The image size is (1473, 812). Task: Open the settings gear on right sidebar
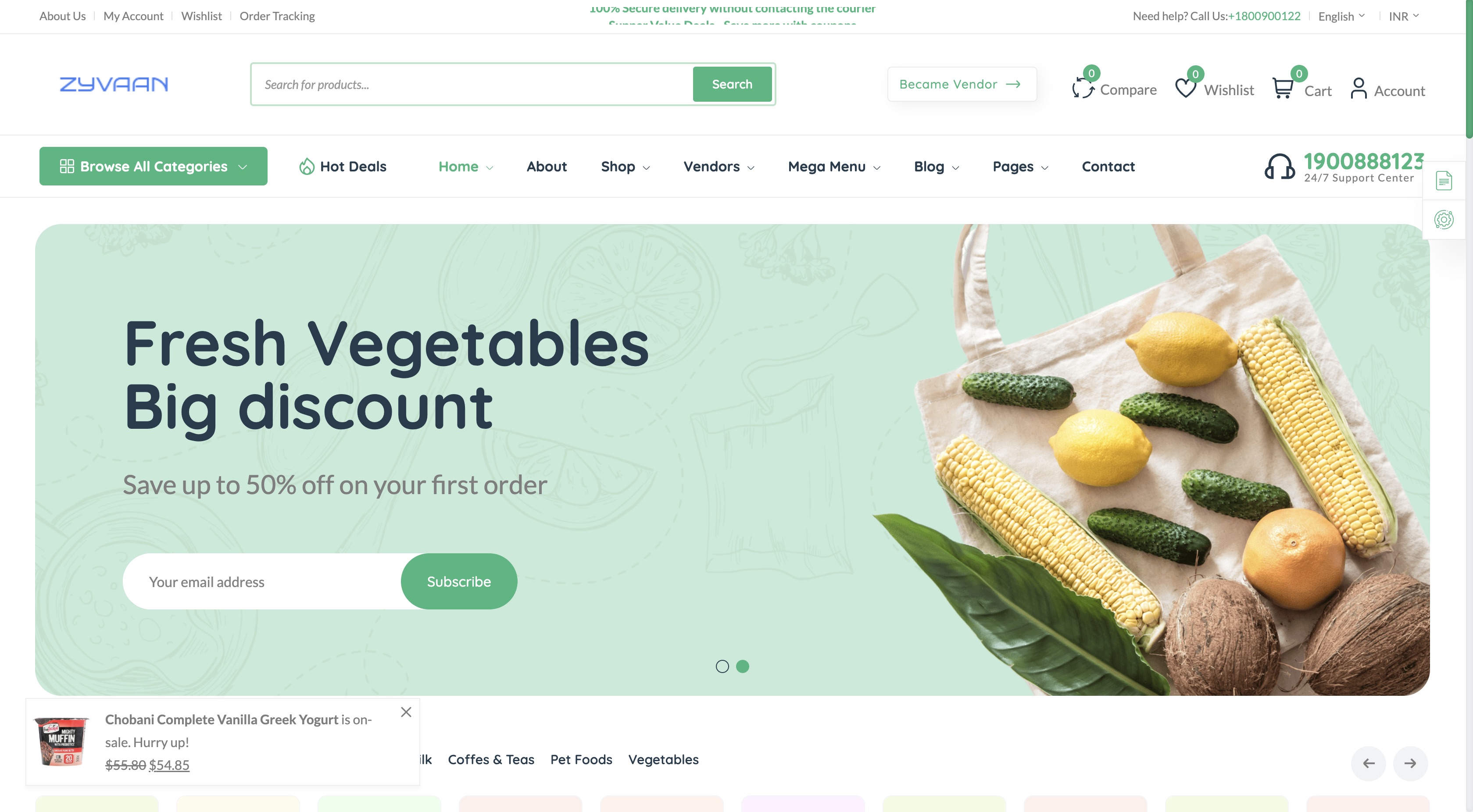point(1444,219)
